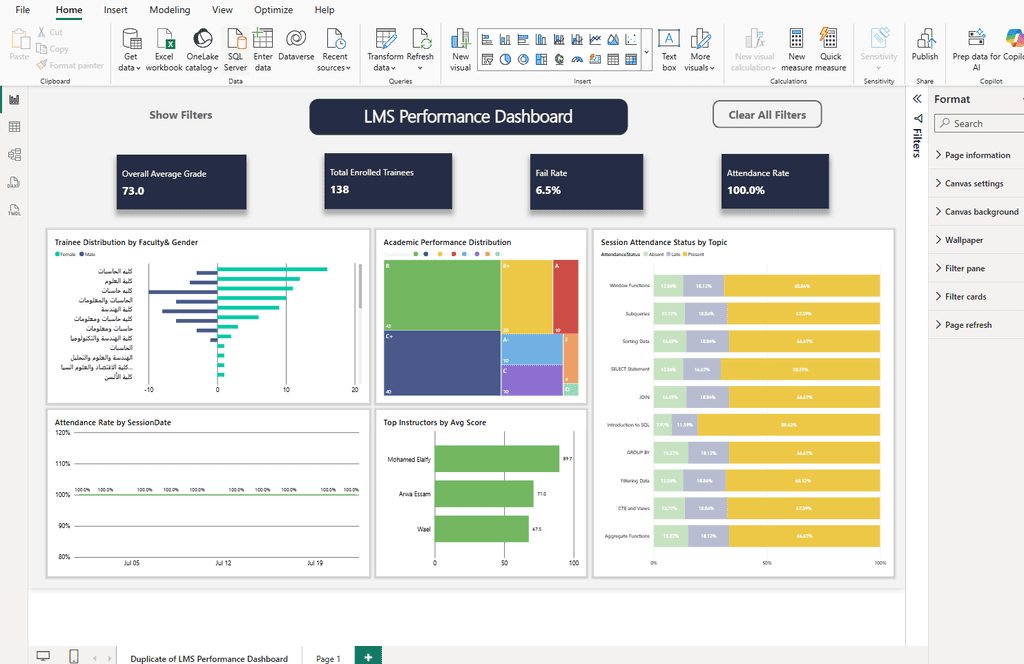Create a Quick measure

click(830, 50)
